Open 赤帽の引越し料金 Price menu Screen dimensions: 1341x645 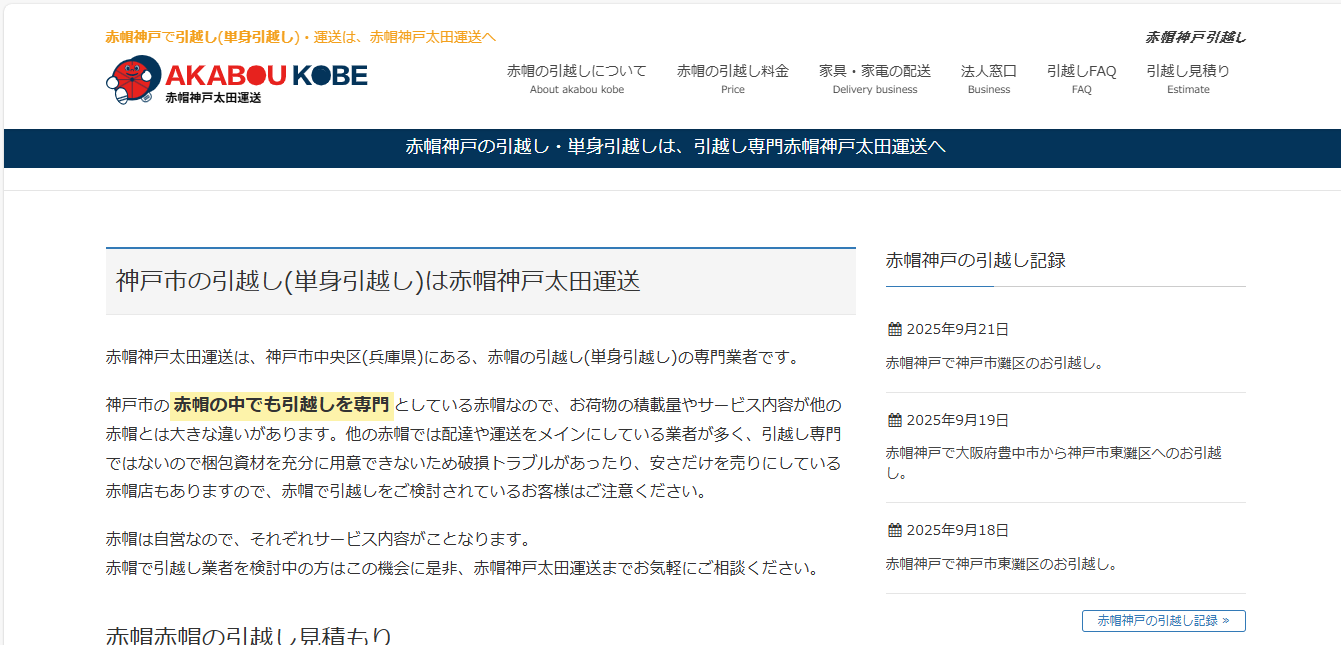(732, 78)
